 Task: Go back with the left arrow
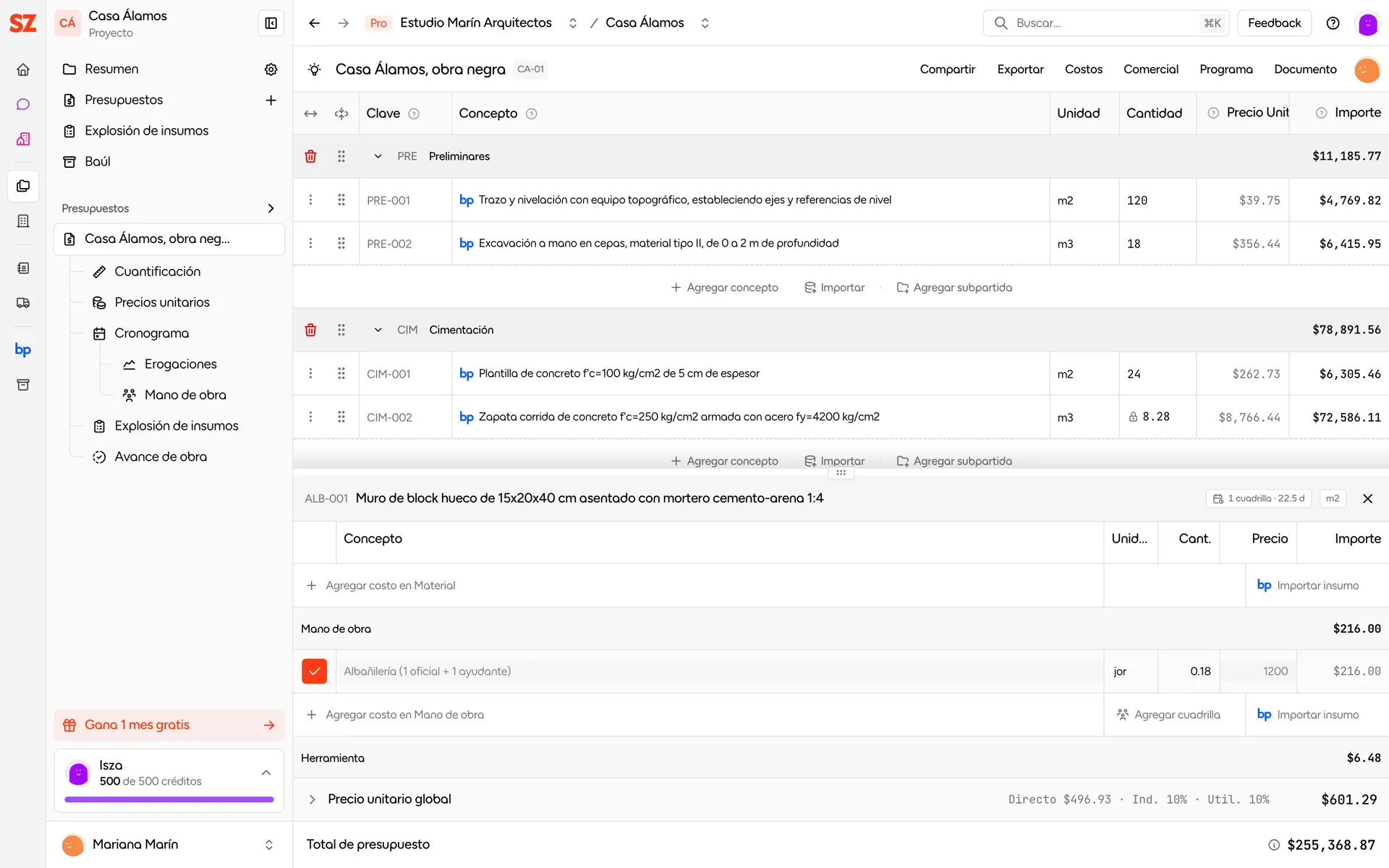tap(314, 23)
